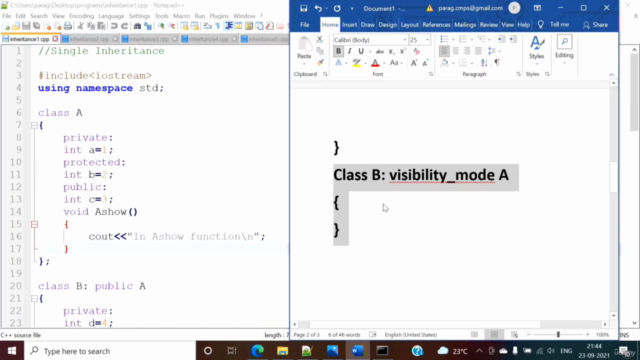This screenshot has width=640, height=360.
Task: Click New file icon in Notepad++ toolbar
Action: [7, 27]
